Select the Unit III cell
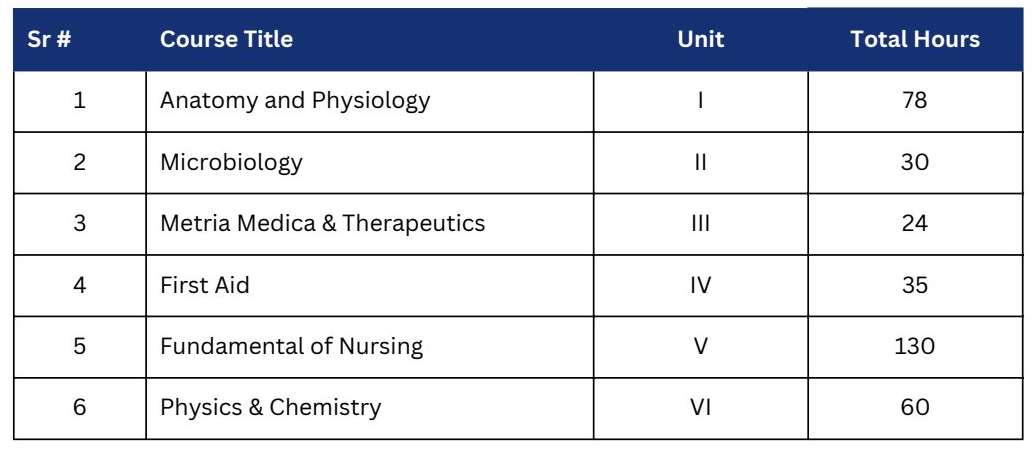The image size is (1035, 451). pos(700,224)
